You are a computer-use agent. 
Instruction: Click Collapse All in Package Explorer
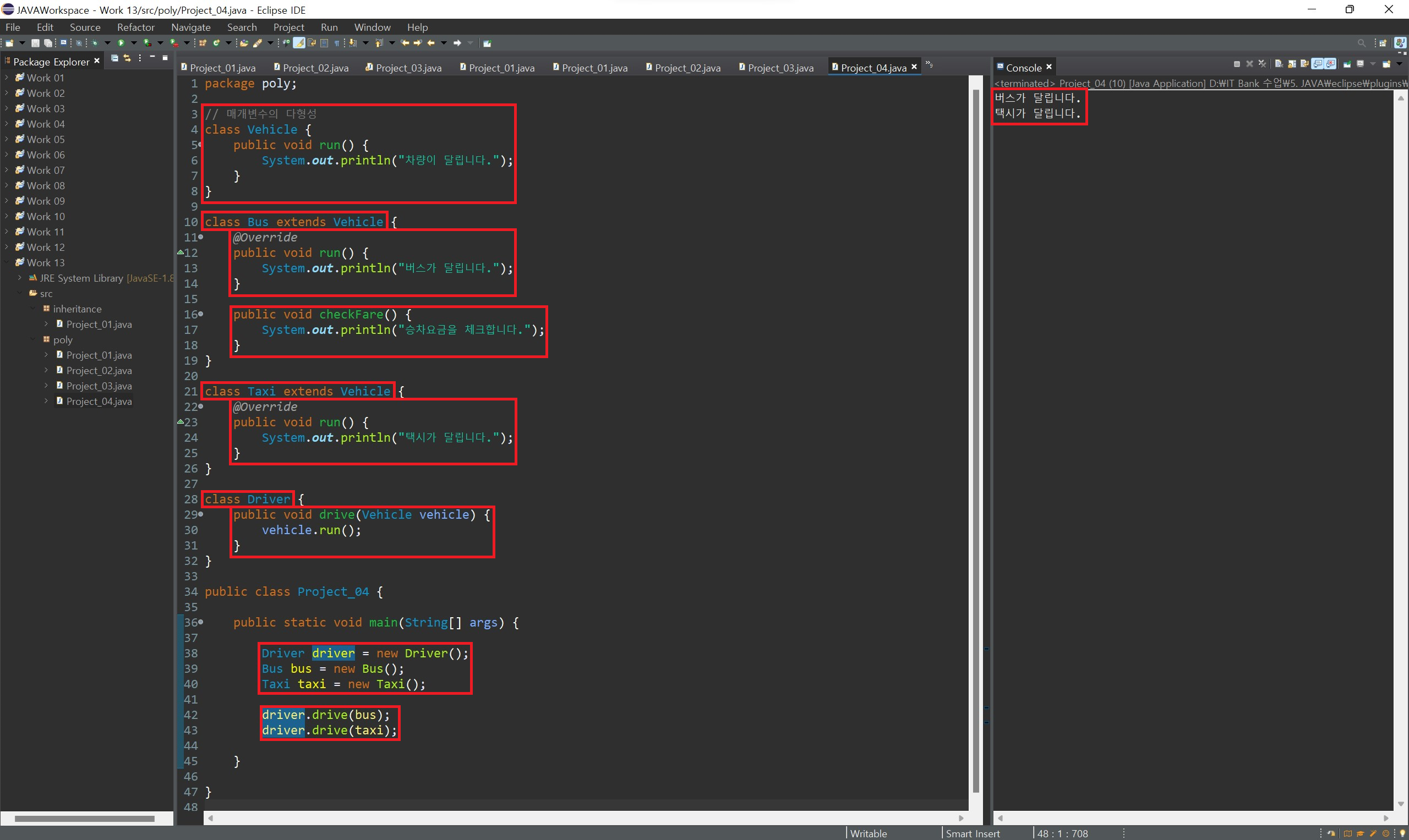(114, 58)
